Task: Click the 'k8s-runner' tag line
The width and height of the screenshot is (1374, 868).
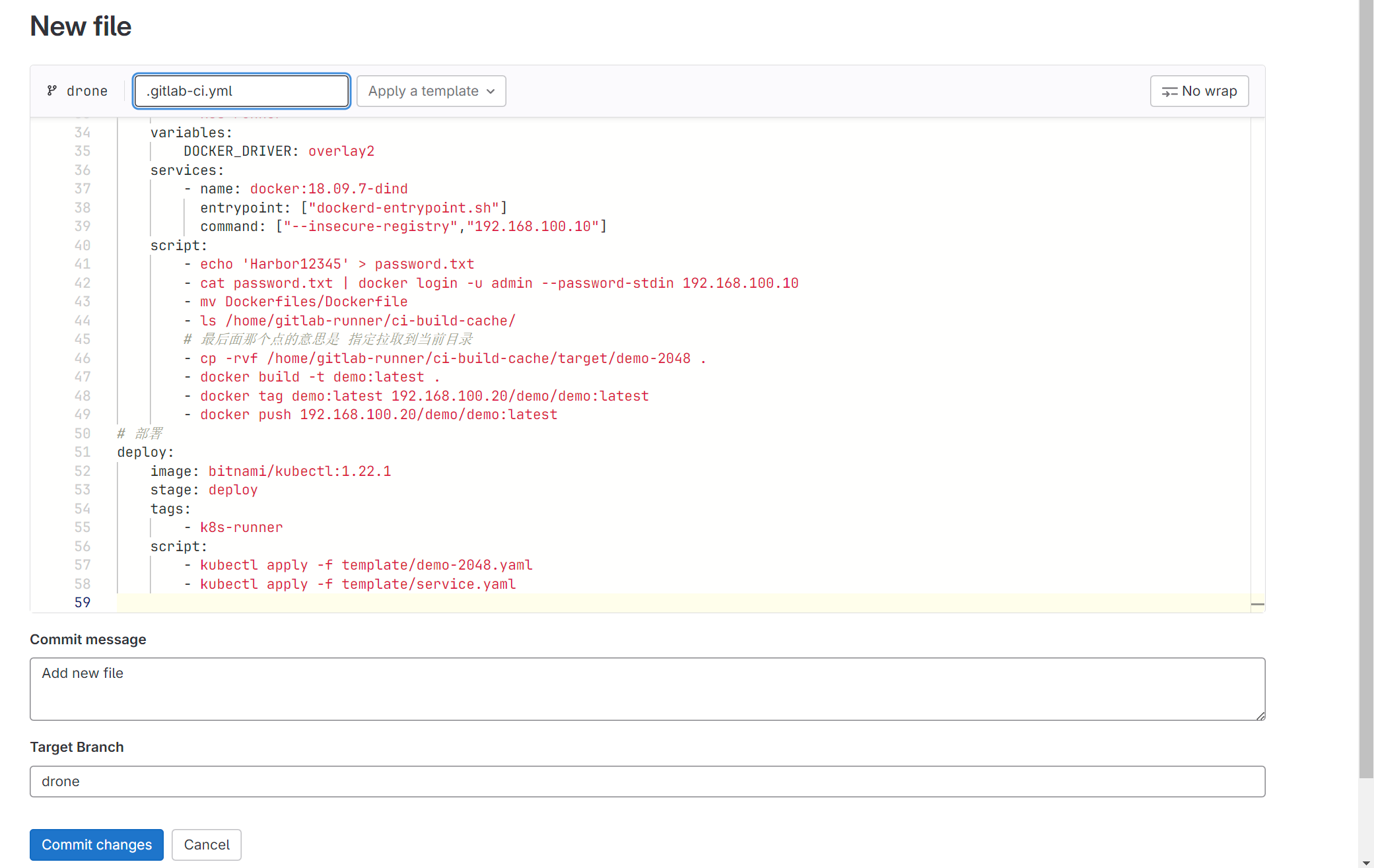Action: pyautogui.click(x=233, y=527)
